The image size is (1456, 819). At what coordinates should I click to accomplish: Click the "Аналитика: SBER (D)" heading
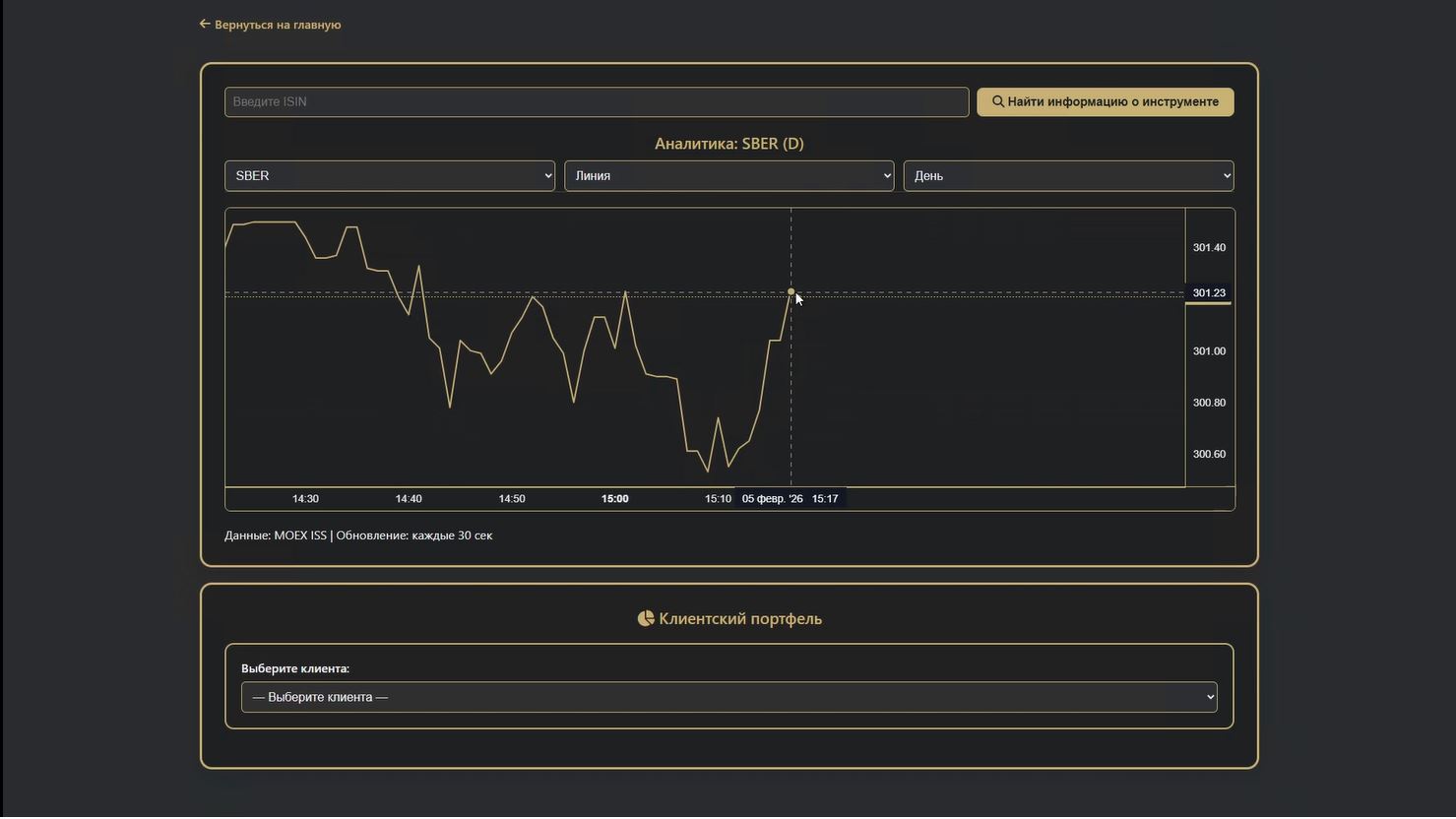728,144
